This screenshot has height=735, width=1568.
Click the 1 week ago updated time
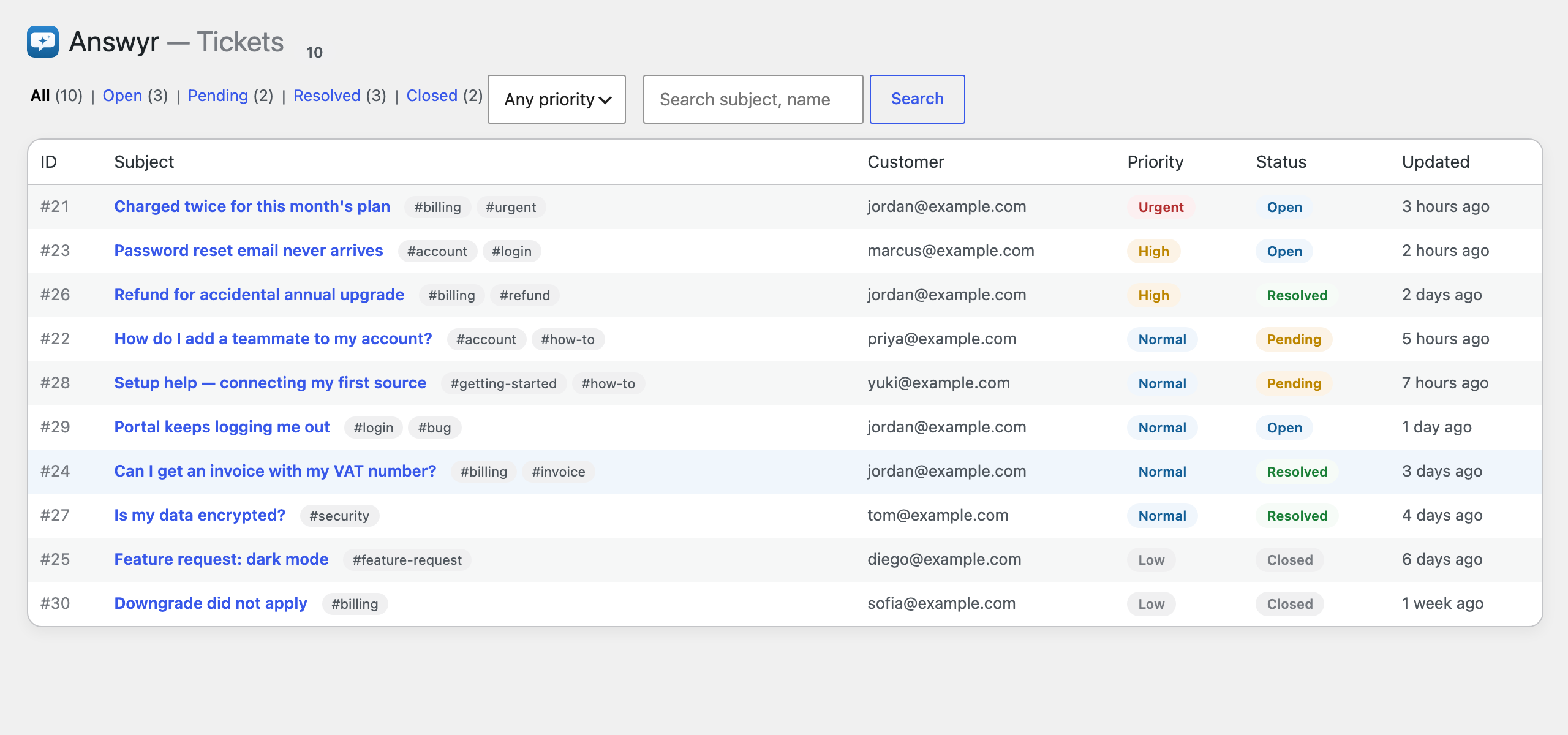(1442, 603)
